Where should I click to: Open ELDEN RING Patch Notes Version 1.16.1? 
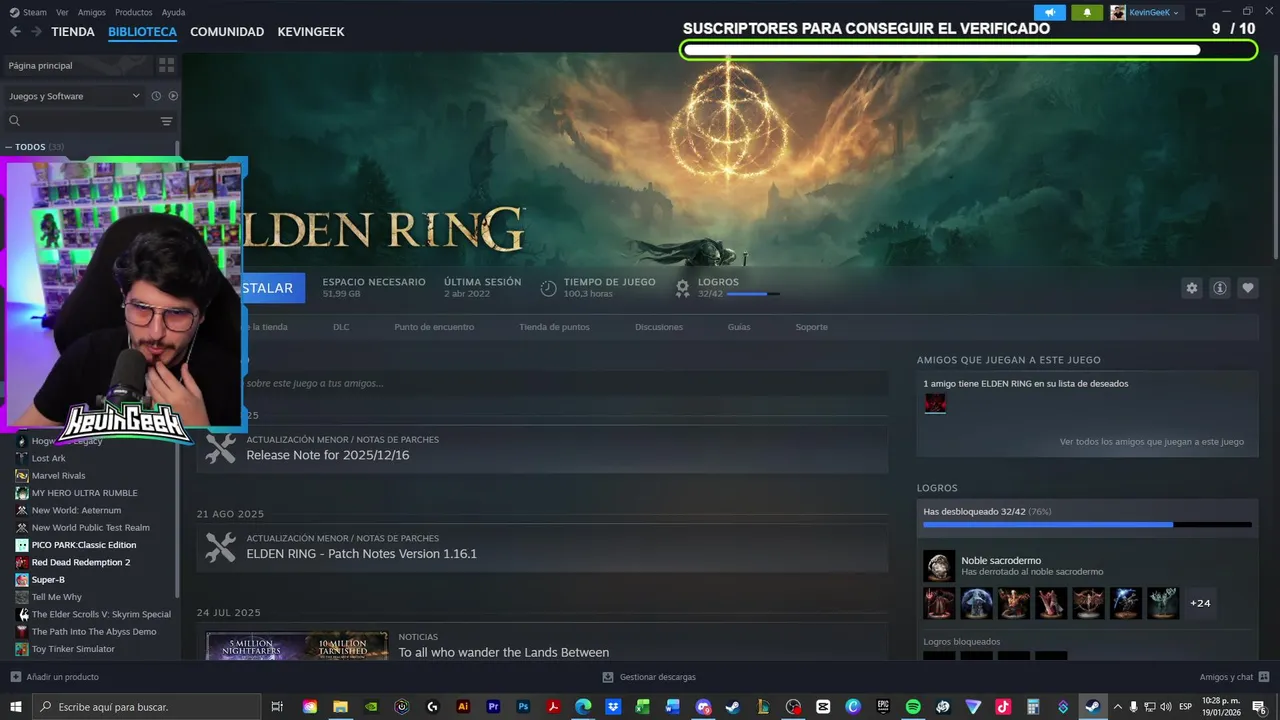click(x=362, y=554)
